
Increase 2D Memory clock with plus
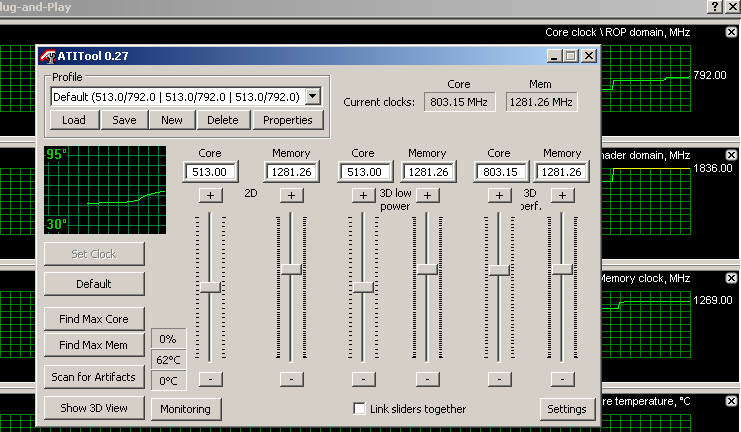292,195
